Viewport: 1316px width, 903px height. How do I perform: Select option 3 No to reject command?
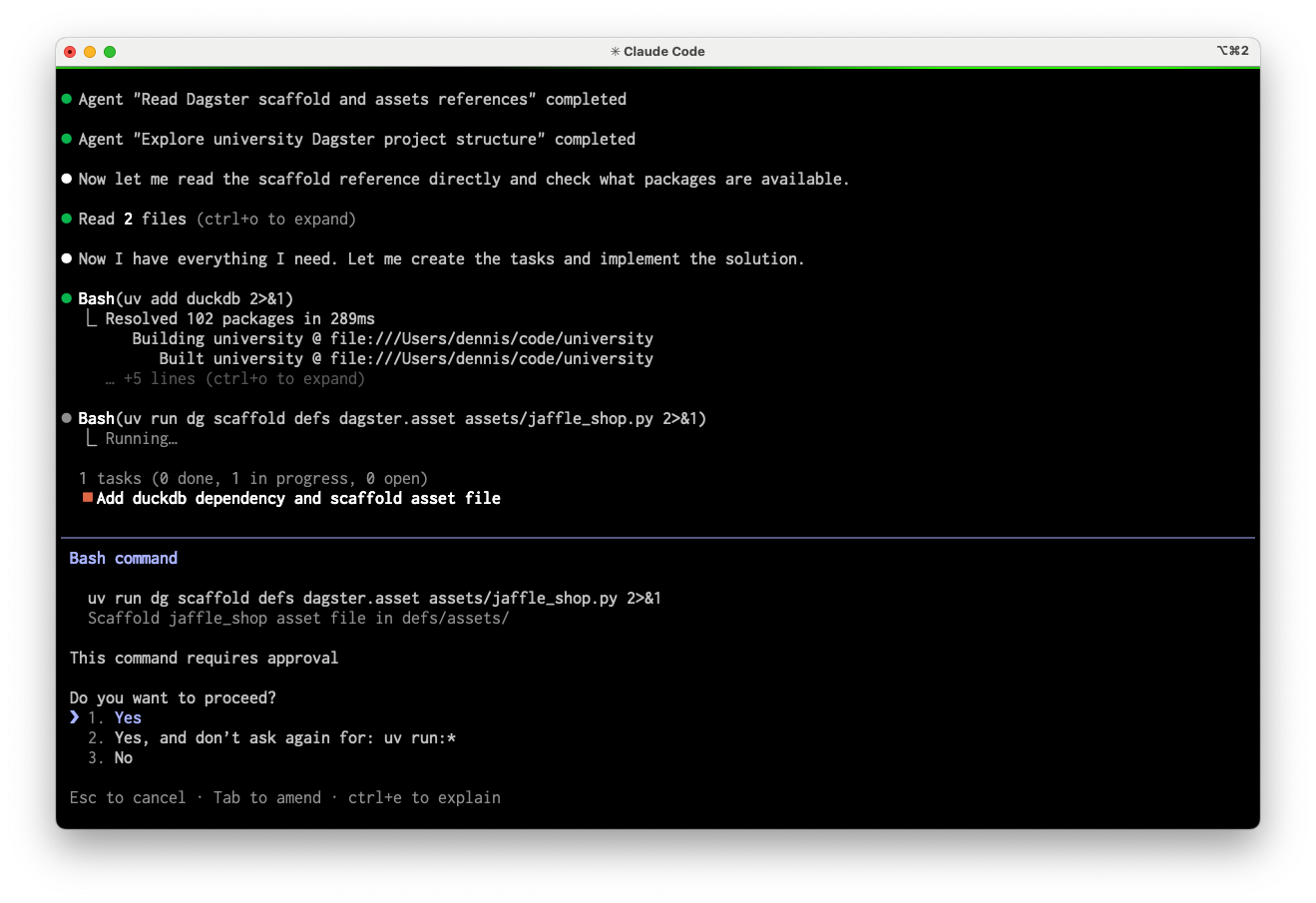[123, 757]
